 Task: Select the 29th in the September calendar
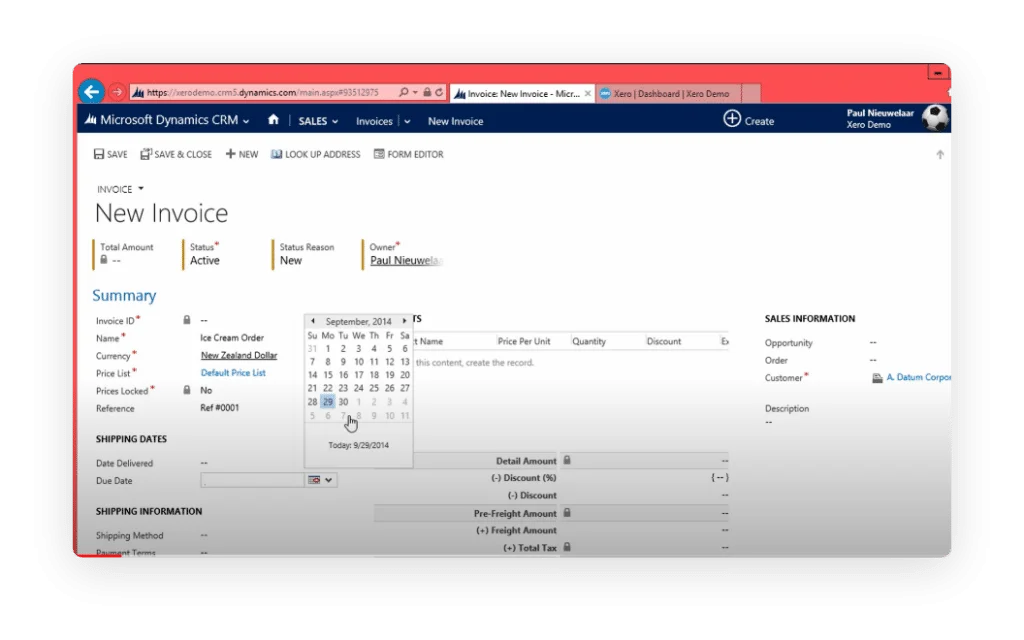pyautogui.click(x=328, y=401)
